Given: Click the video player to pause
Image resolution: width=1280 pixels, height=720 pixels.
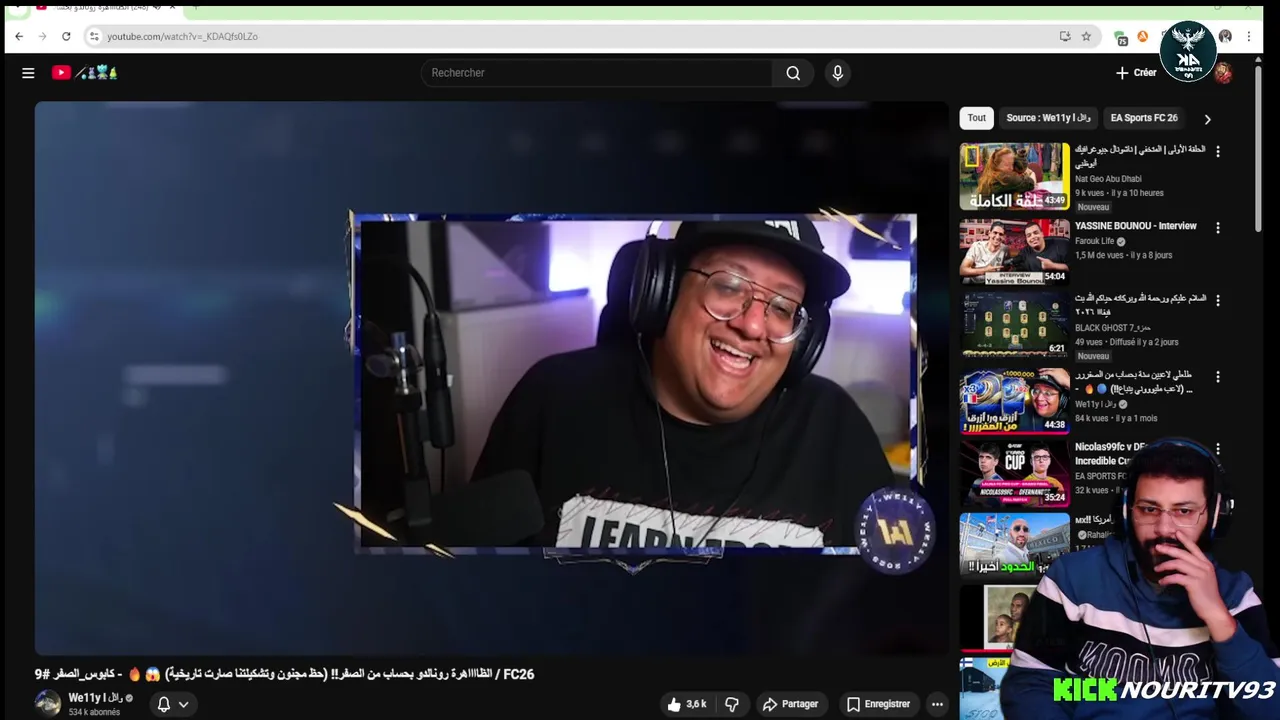Looking at the screenshot, I should point(491,378).
